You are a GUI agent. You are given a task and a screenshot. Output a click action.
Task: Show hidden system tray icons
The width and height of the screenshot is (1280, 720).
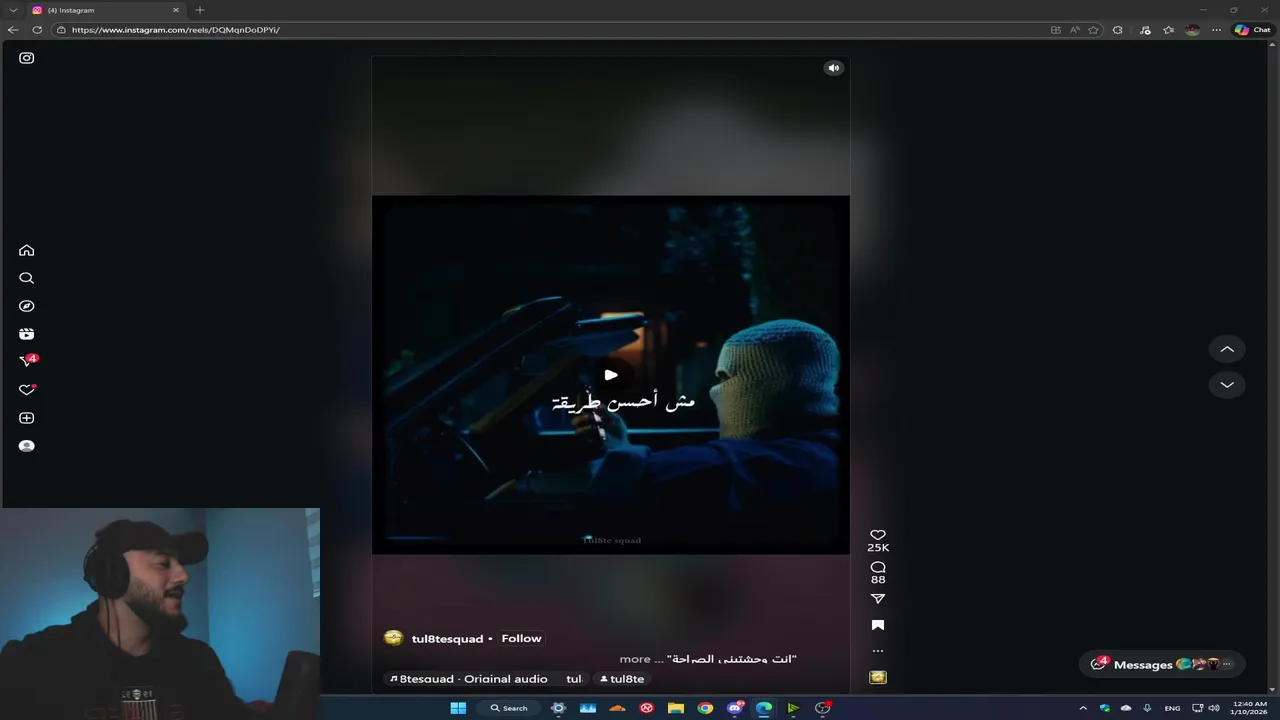click(x=1083, y=708)
